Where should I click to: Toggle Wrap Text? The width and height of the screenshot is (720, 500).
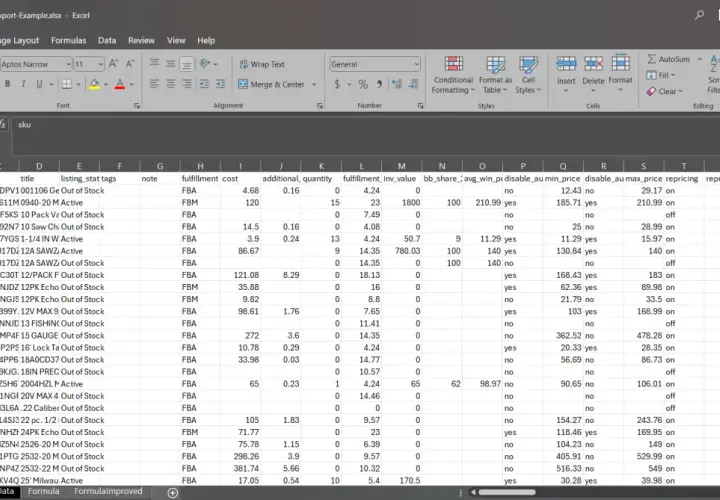pos(262,64)
